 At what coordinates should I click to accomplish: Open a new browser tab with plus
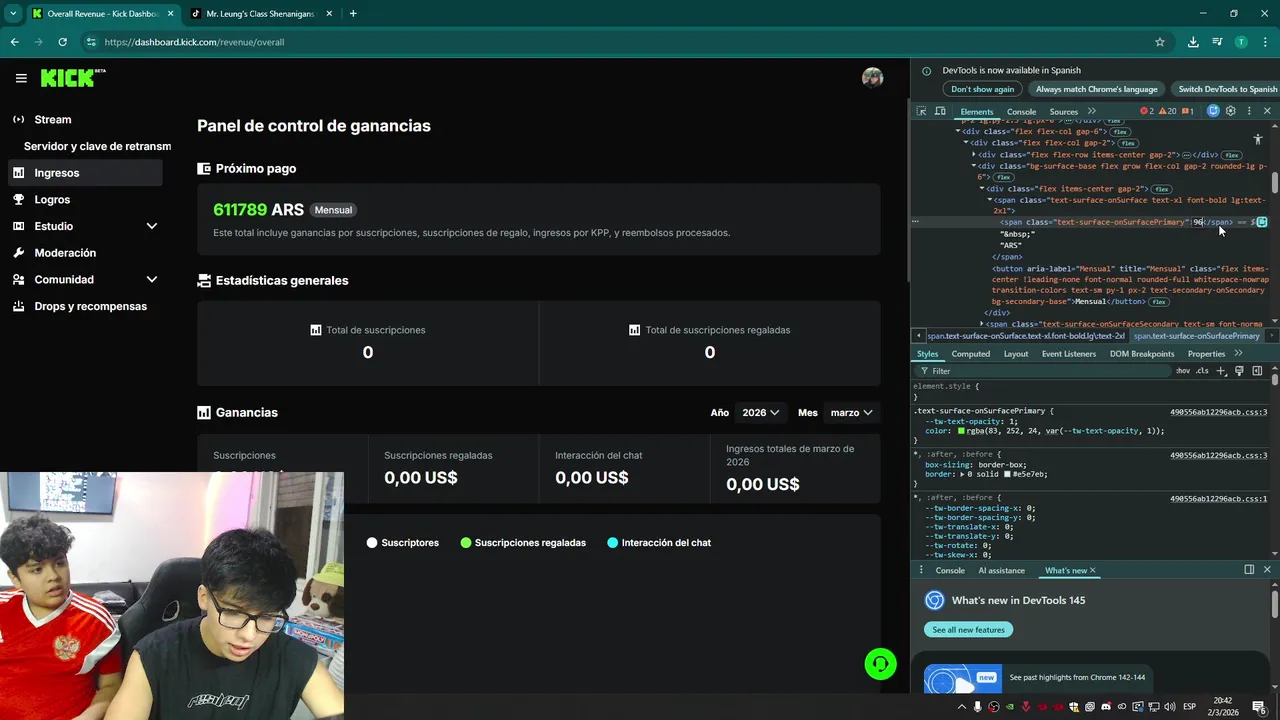(353, 14)
